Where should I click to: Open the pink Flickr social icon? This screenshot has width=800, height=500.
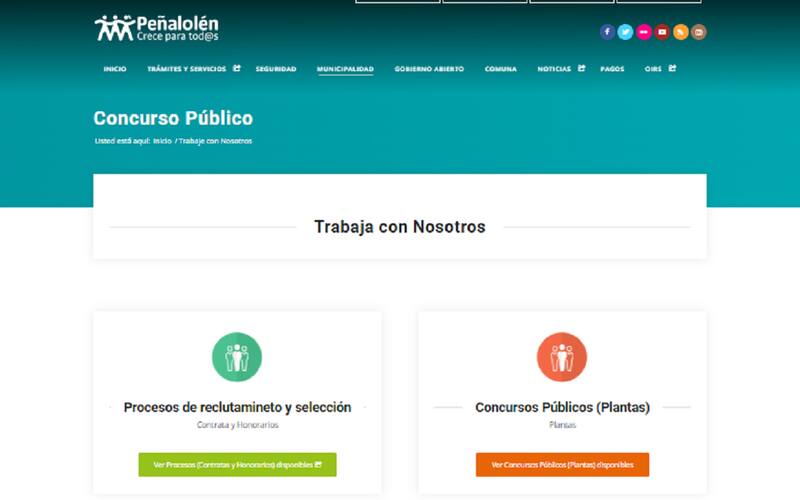644,32
